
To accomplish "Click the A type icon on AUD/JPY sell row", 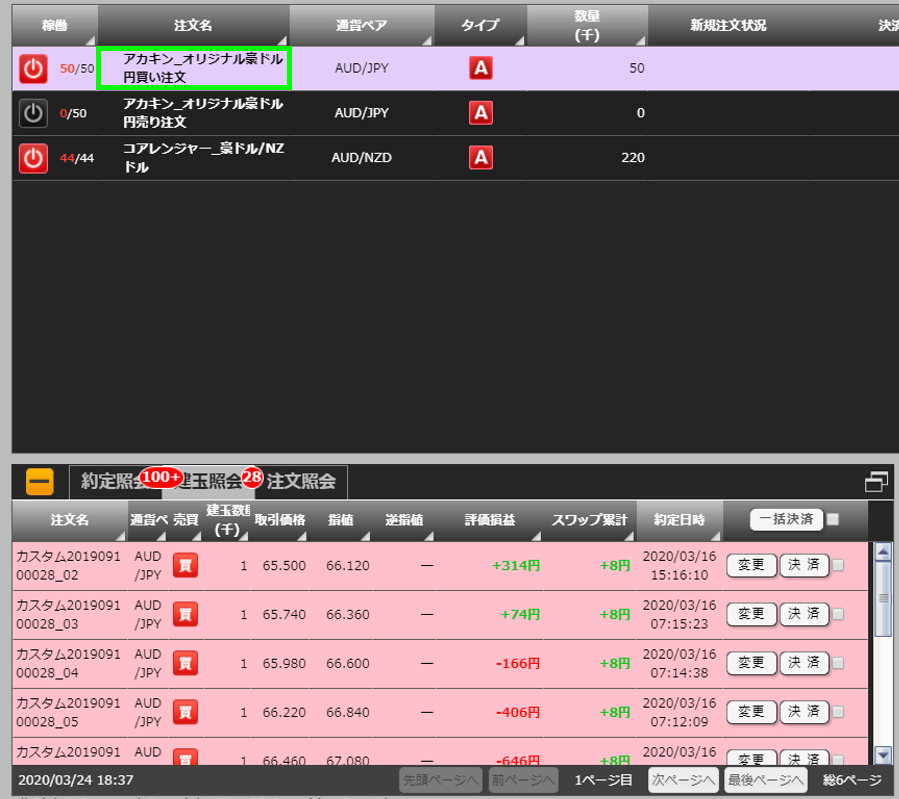I will tap(481, 113).
